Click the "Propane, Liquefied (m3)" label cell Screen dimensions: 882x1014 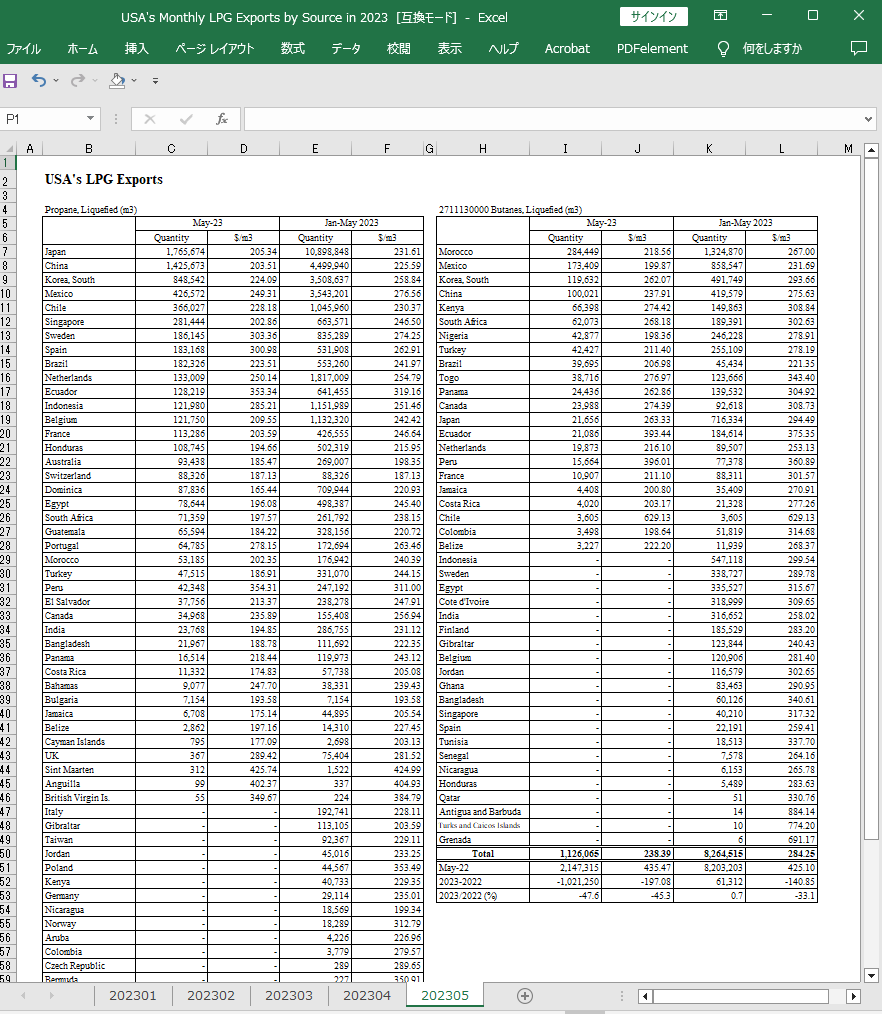coord(91,210)
